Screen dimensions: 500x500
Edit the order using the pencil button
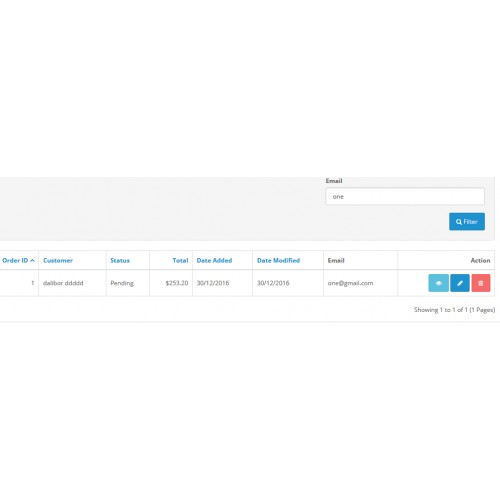[460, 283]
